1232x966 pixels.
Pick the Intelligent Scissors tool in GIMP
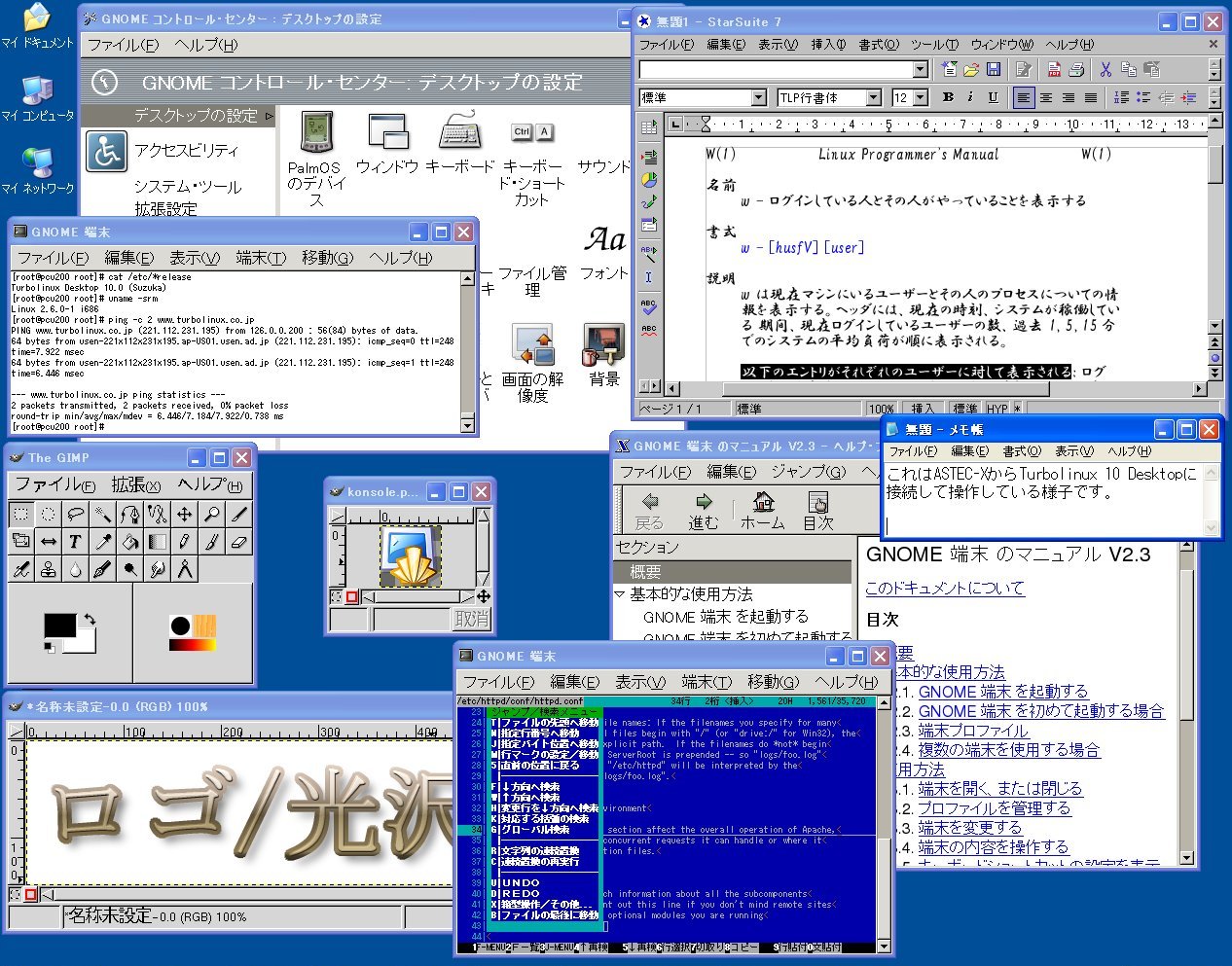point(157,514)
